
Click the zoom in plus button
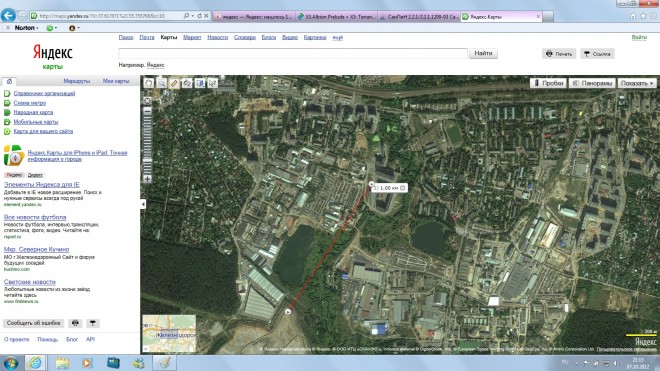click(147, 179)
